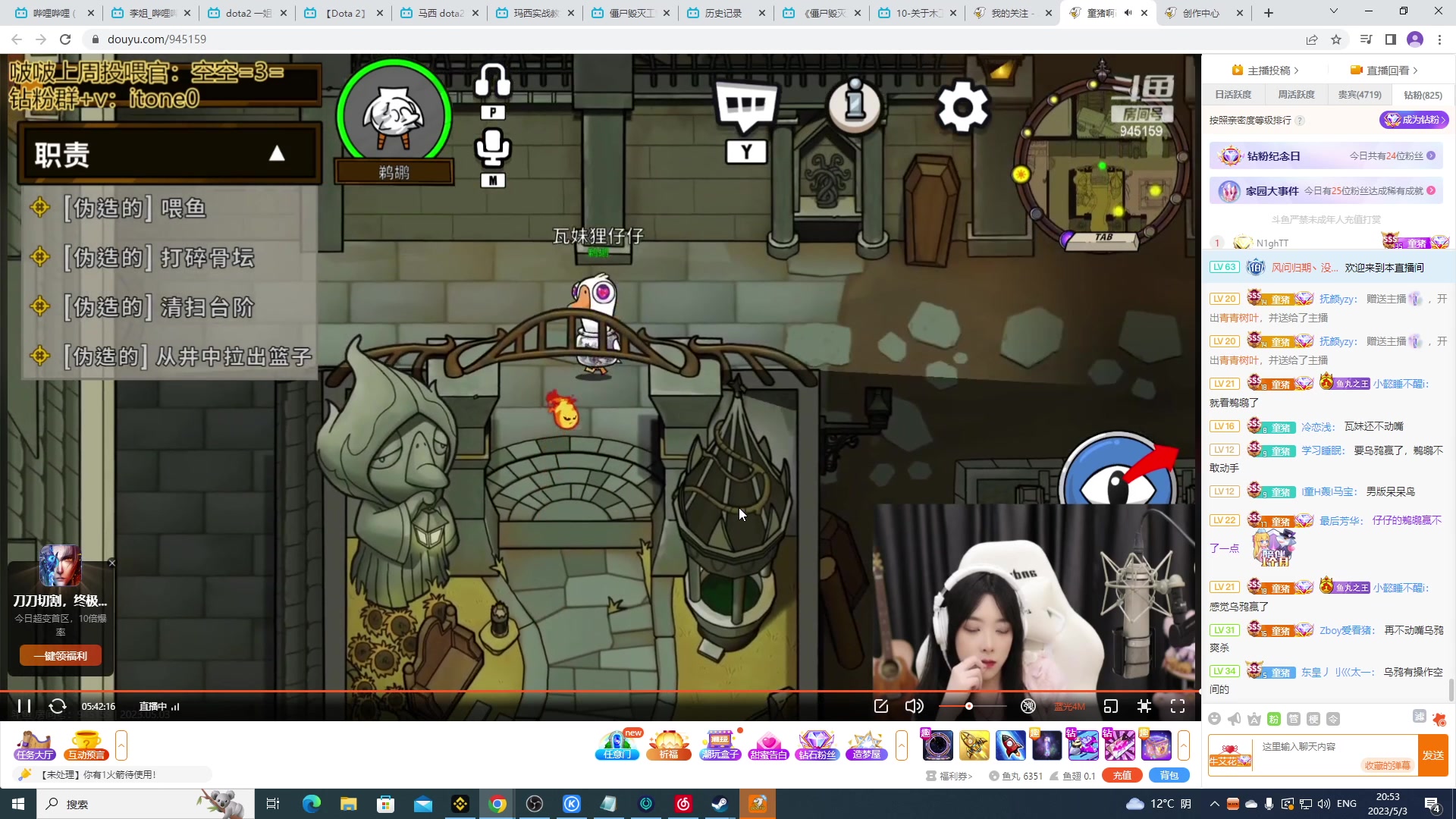The image size is (1456, 819).
Task: Open the unprocessed rocket notification
Action: [x=112, y=774]
